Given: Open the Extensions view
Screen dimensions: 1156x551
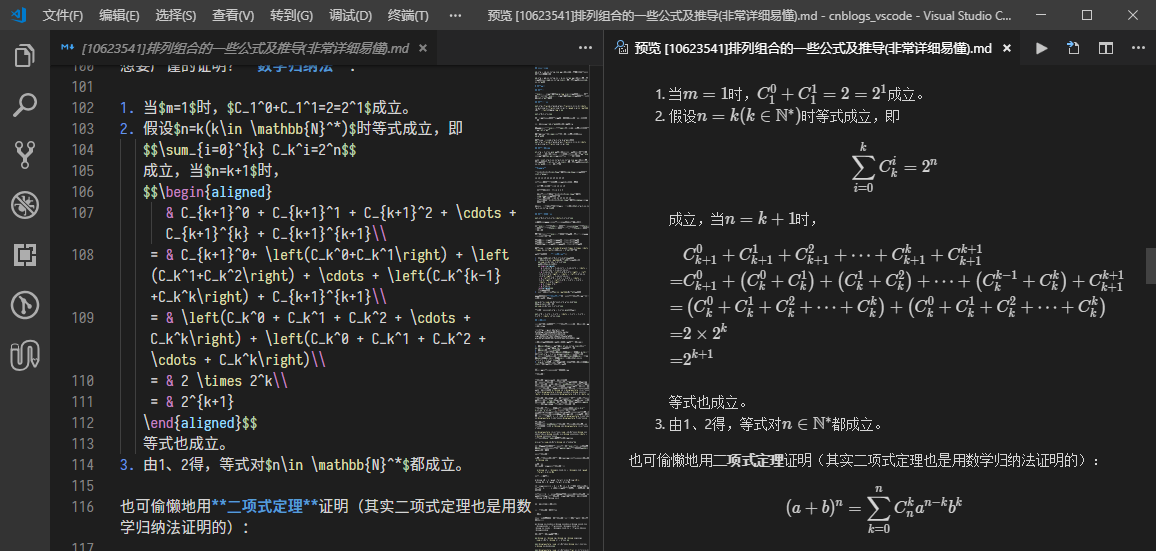Looking at the screenshot, I should click(x=25, y=255).
